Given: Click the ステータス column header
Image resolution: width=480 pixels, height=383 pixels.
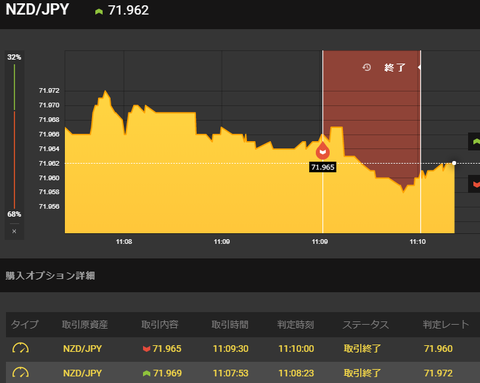Looking at the screenshot, I should pos(366,324).
